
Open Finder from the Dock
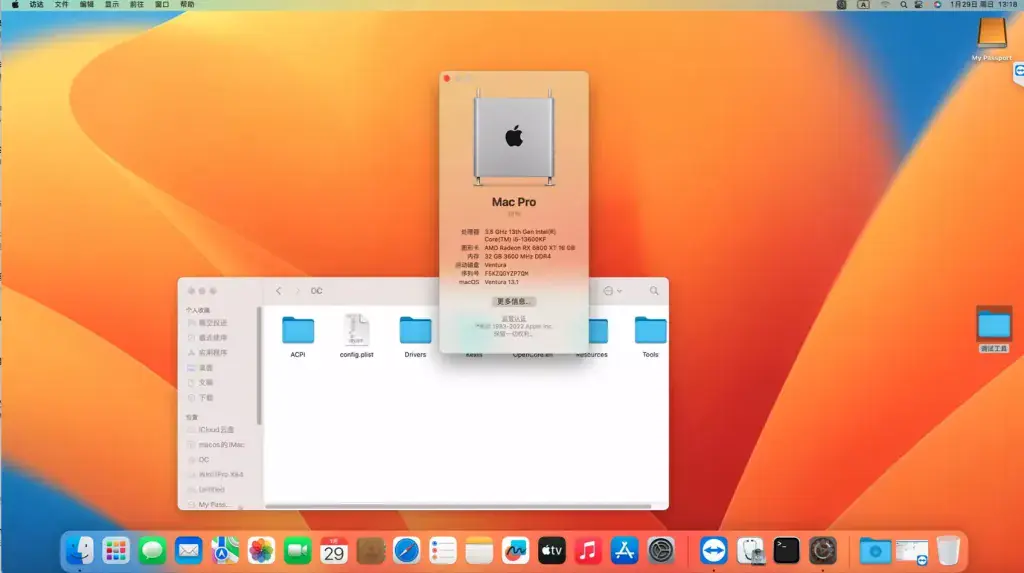click(80, 550)
